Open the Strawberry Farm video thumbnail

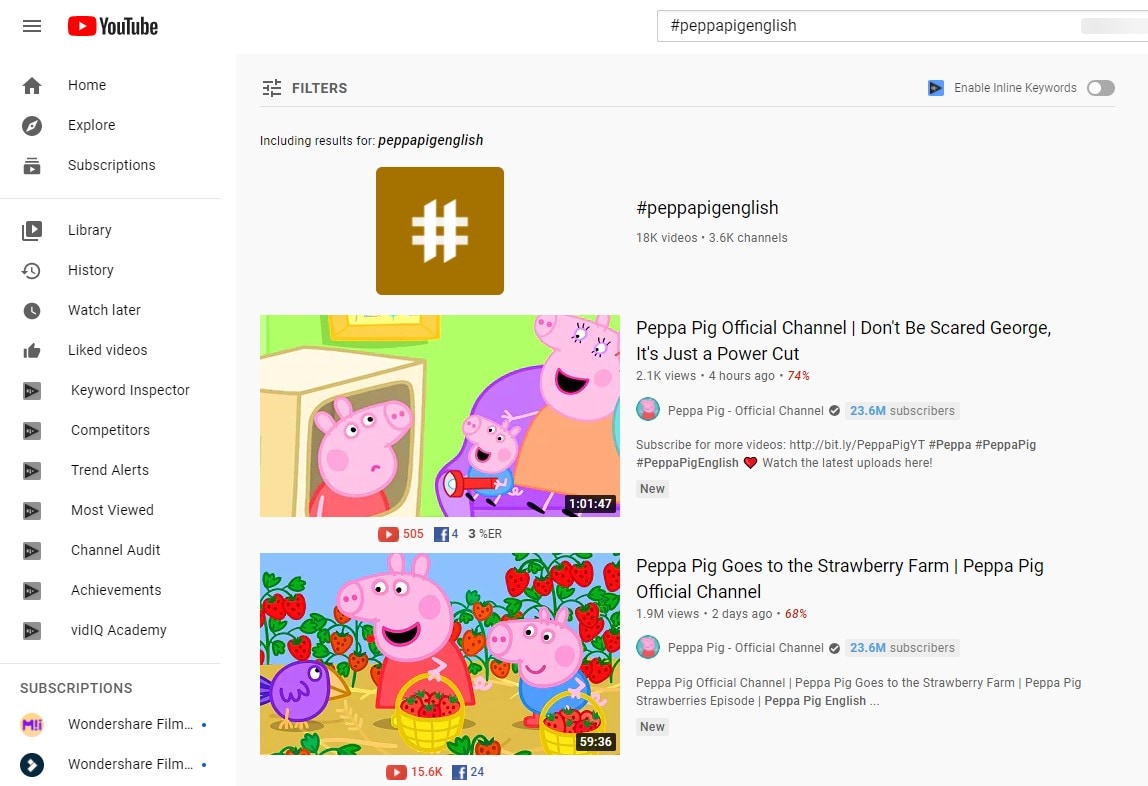439,654
